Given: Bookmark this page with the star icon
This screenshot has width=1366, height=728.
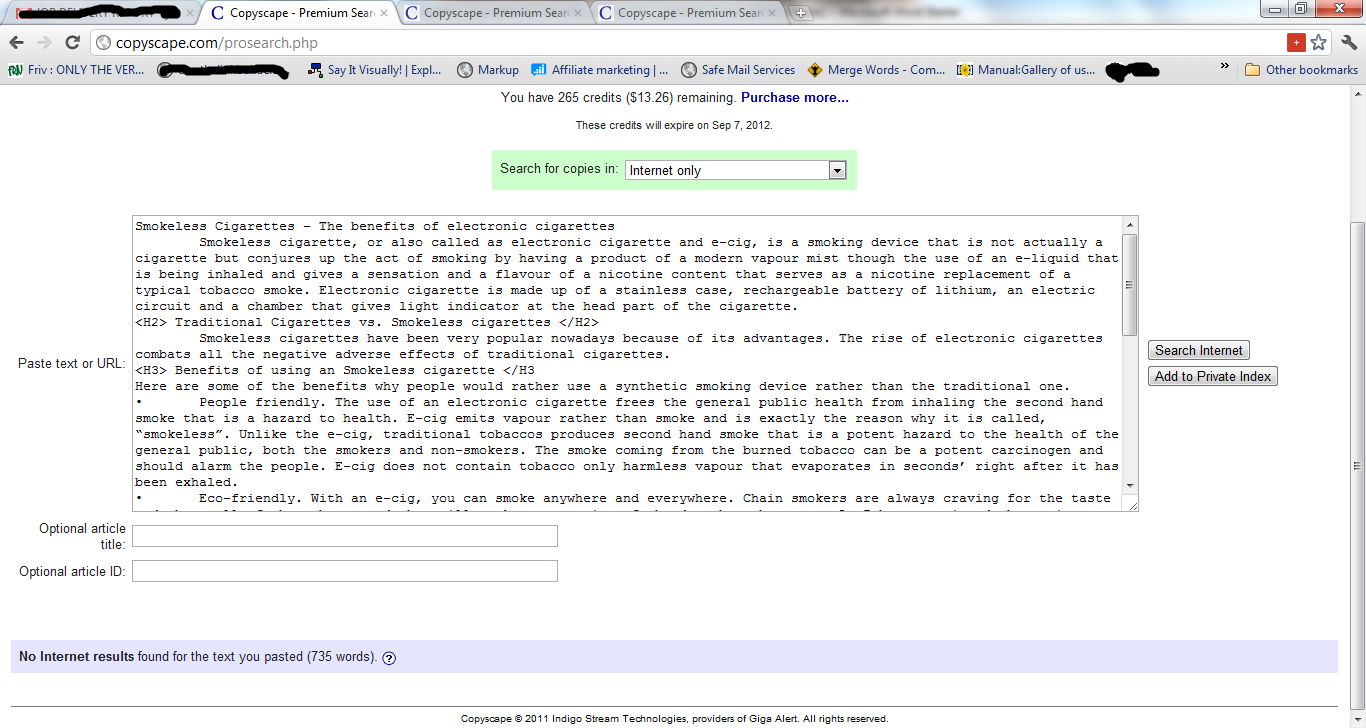Looking at the screenshot, I should (x=1319, y=43).
